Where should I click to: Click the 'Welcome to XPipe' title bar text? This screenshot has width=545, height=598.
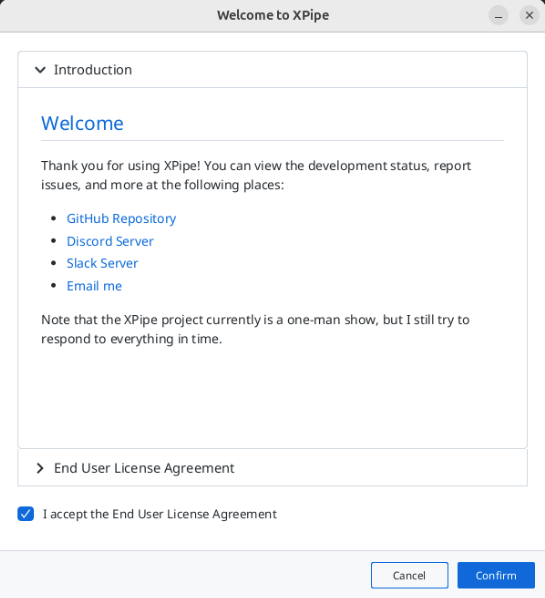273,15
